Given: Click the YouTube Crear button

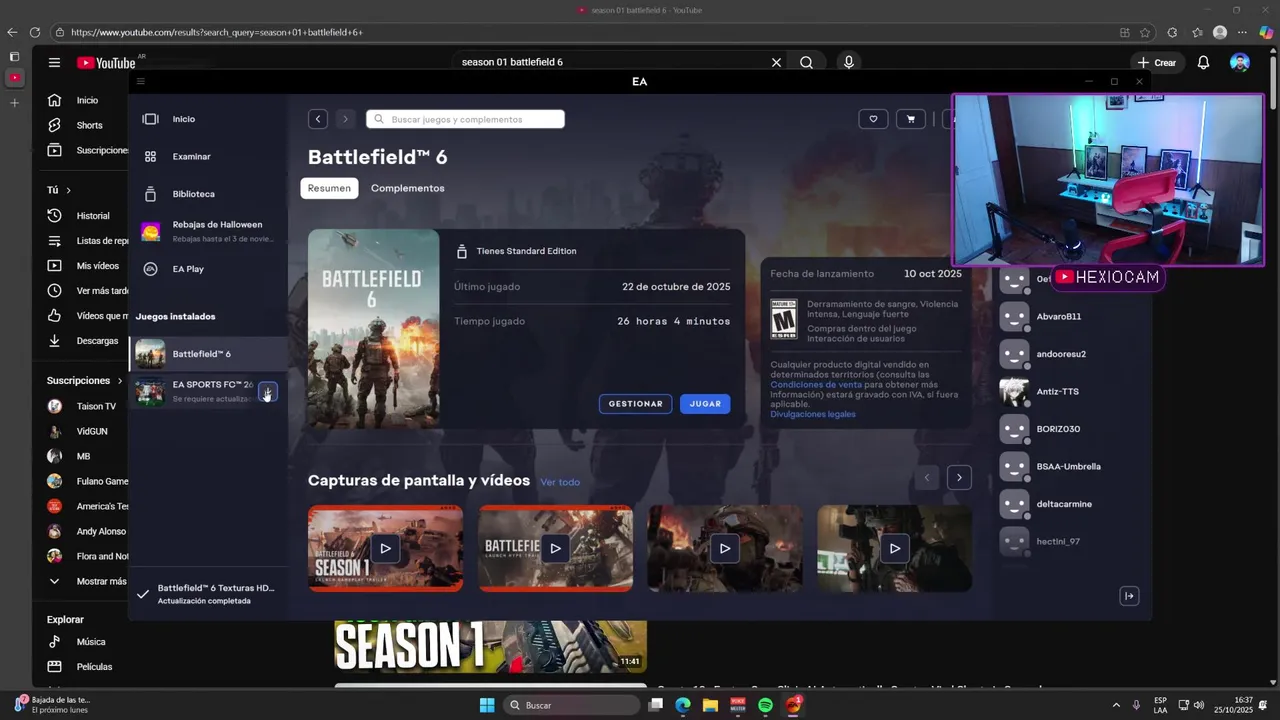Looking at the screenshot, I should tap(1157, 62).
